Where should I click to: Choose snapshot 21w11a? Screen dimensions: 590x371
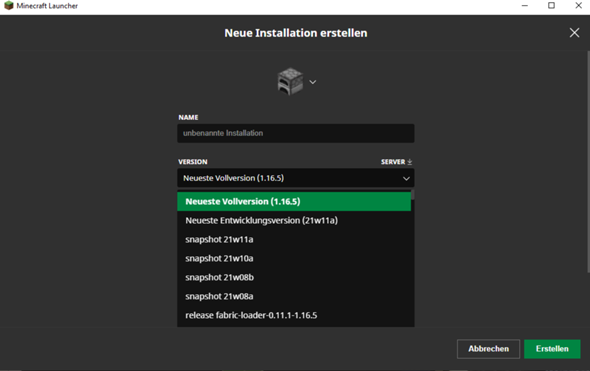[294, 239]
